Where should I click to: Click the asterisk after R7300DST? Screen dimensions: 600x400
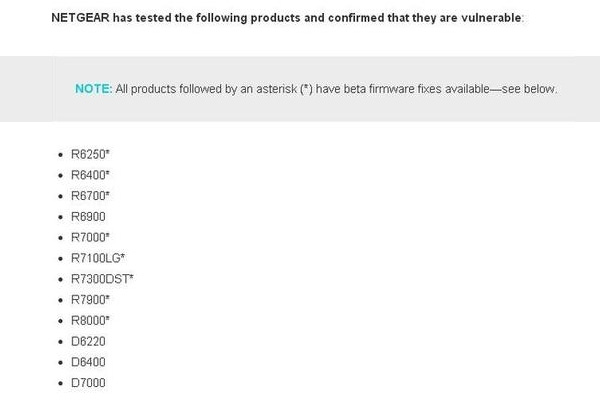pos(131,276)
